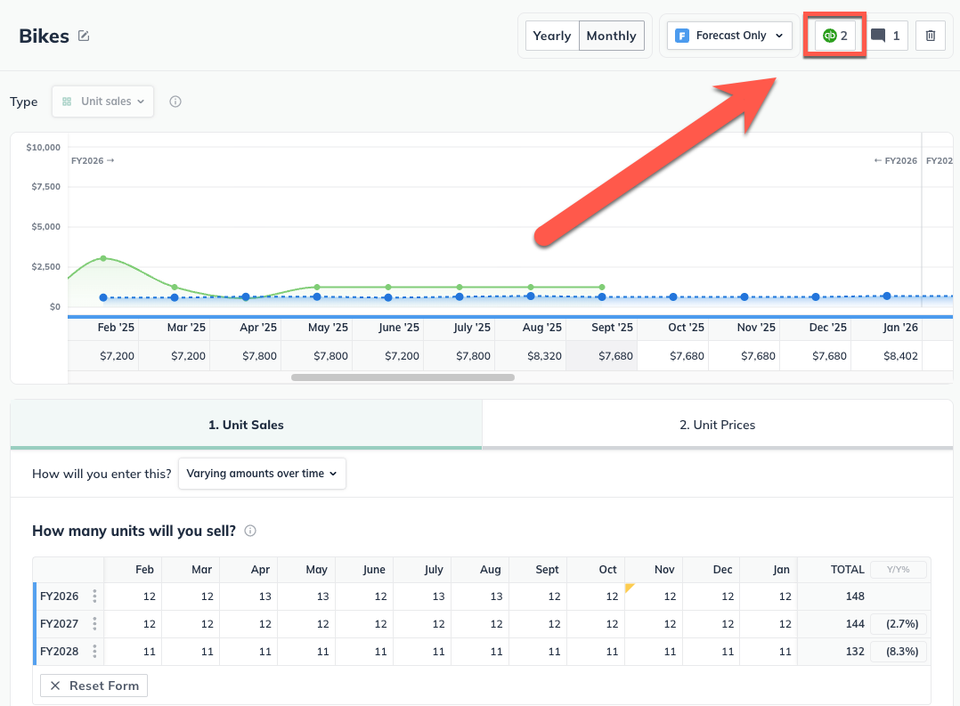This screenshot has width=960, height=706.
Task: Open the comments icon showing 1
Action: click(x=885, y=36)
